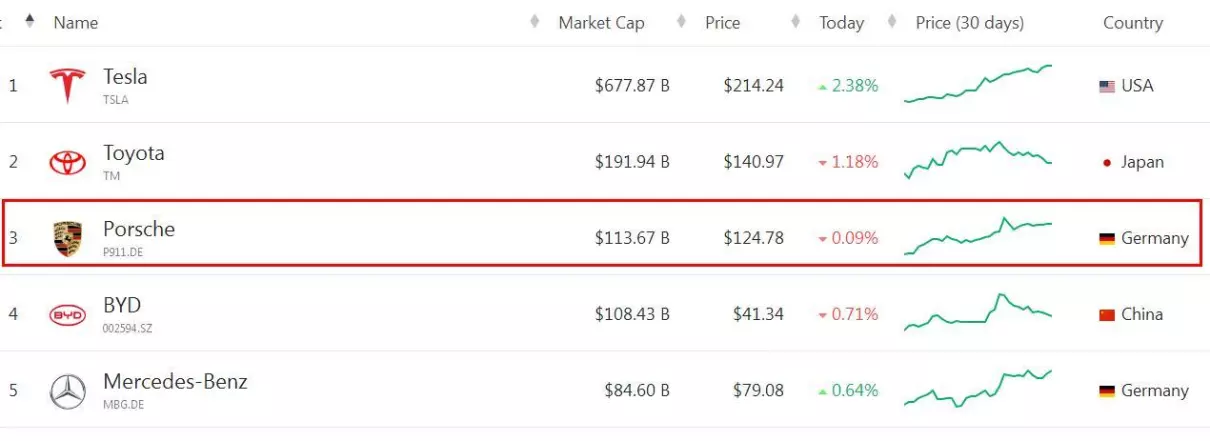
Task: Sort by the Price column header
Action: 722,22
